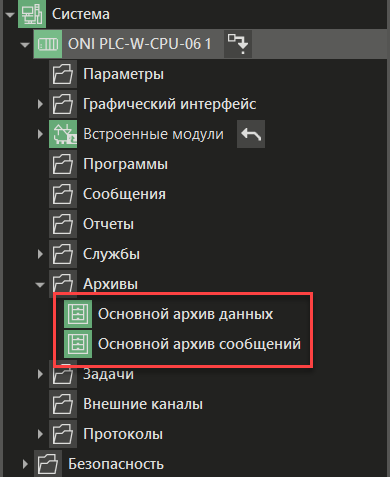
Task: Click the Основной архив сообщений archive icon
Action: point(78,344)
